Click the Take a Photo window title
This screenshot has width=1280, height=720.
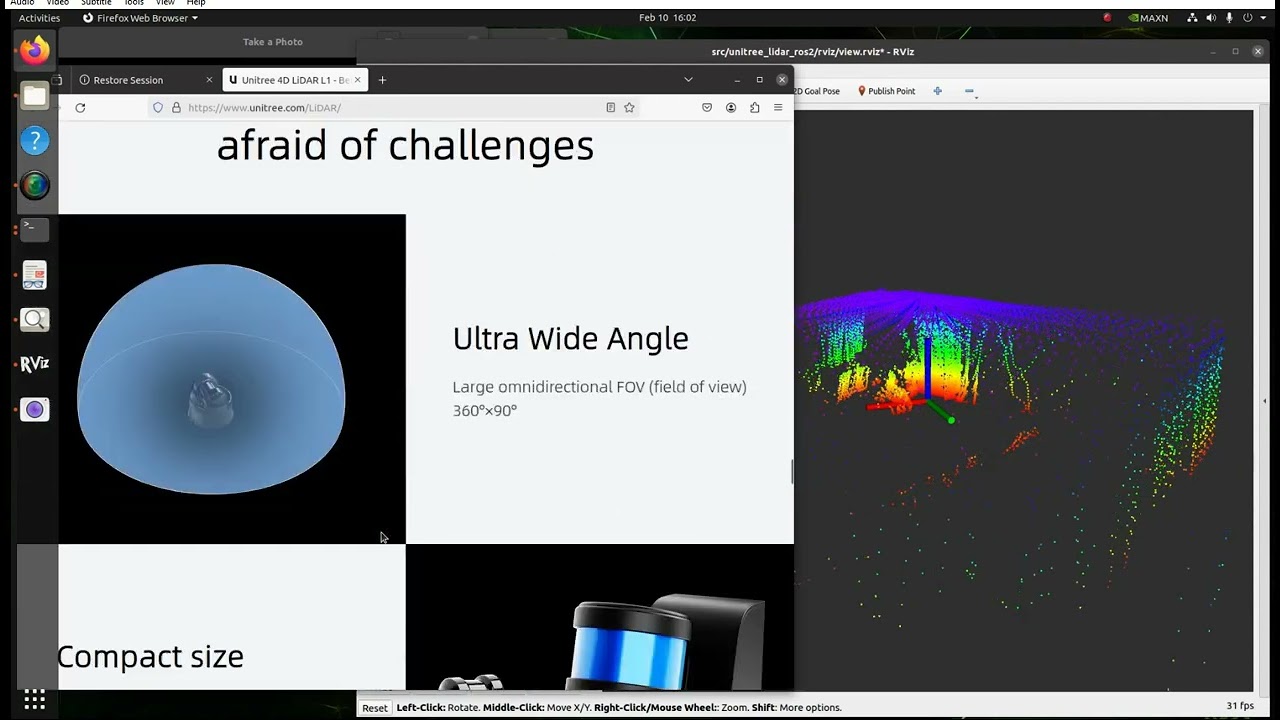(x=272, y=42)
